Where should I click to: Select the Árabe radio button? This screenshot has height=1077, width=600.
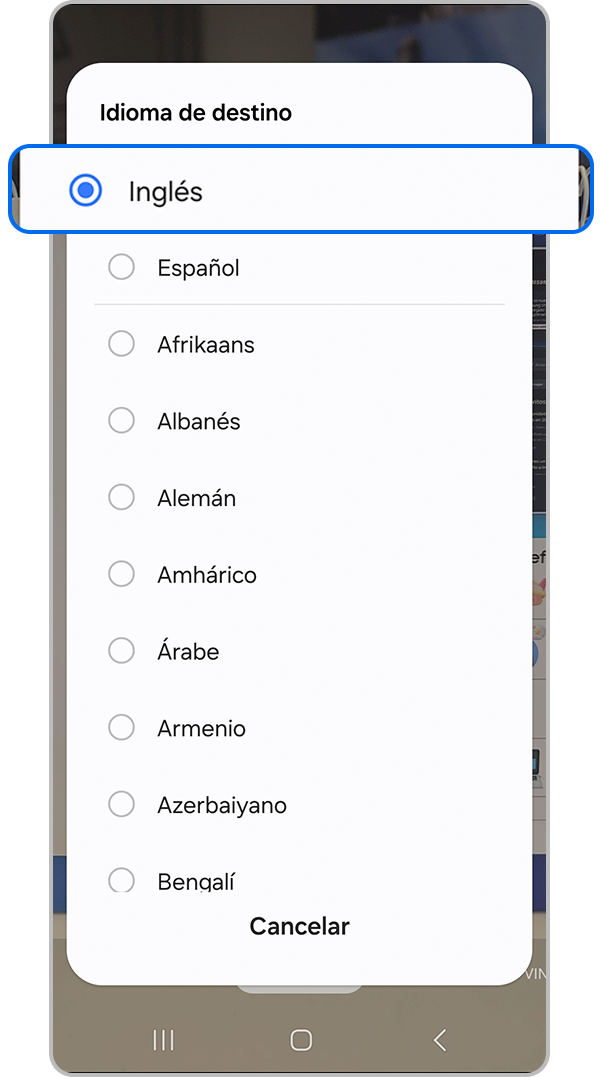[x=121, y=651]
